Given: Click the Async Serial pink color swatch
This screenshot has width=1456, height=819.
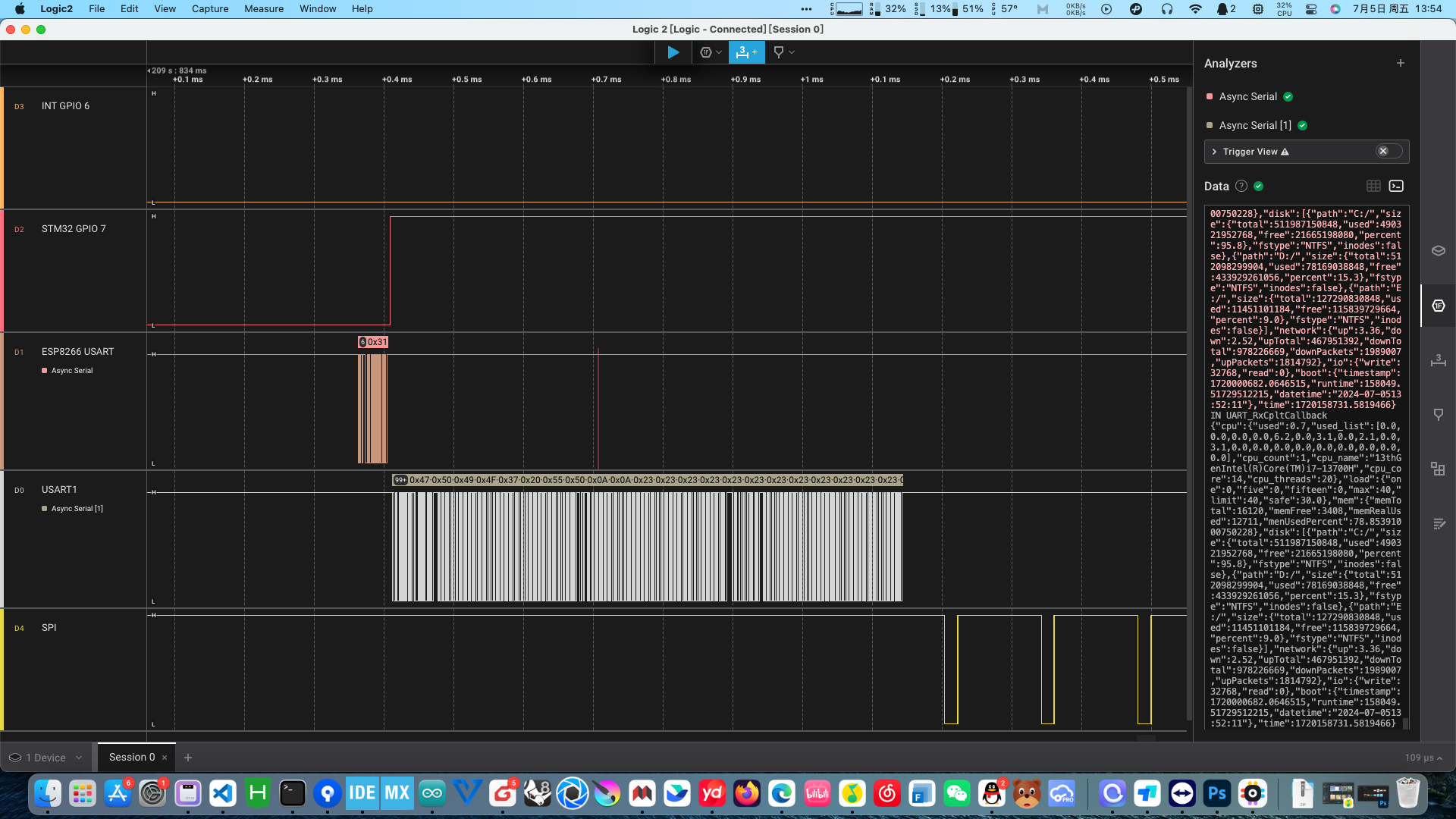Looking at the screenshot, I should tap(1210, 97).
